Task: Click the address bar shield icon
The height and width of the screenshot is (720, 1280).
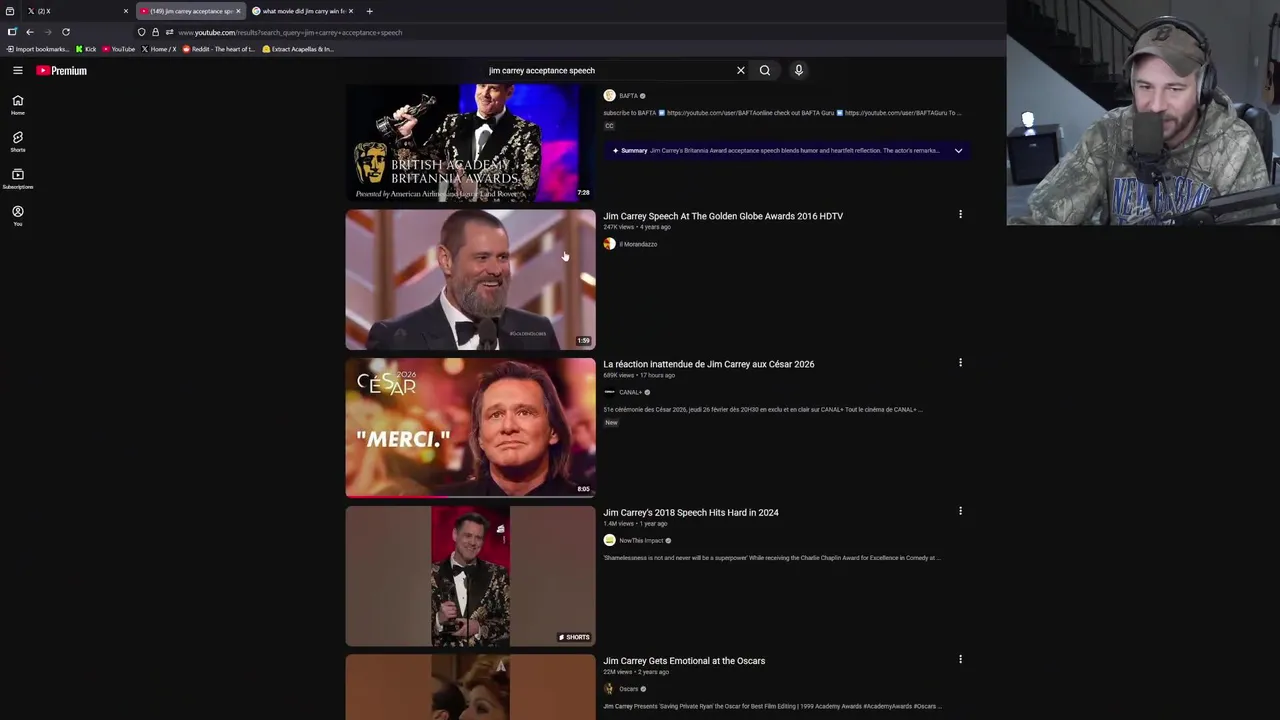Action: tap(141, 32)
